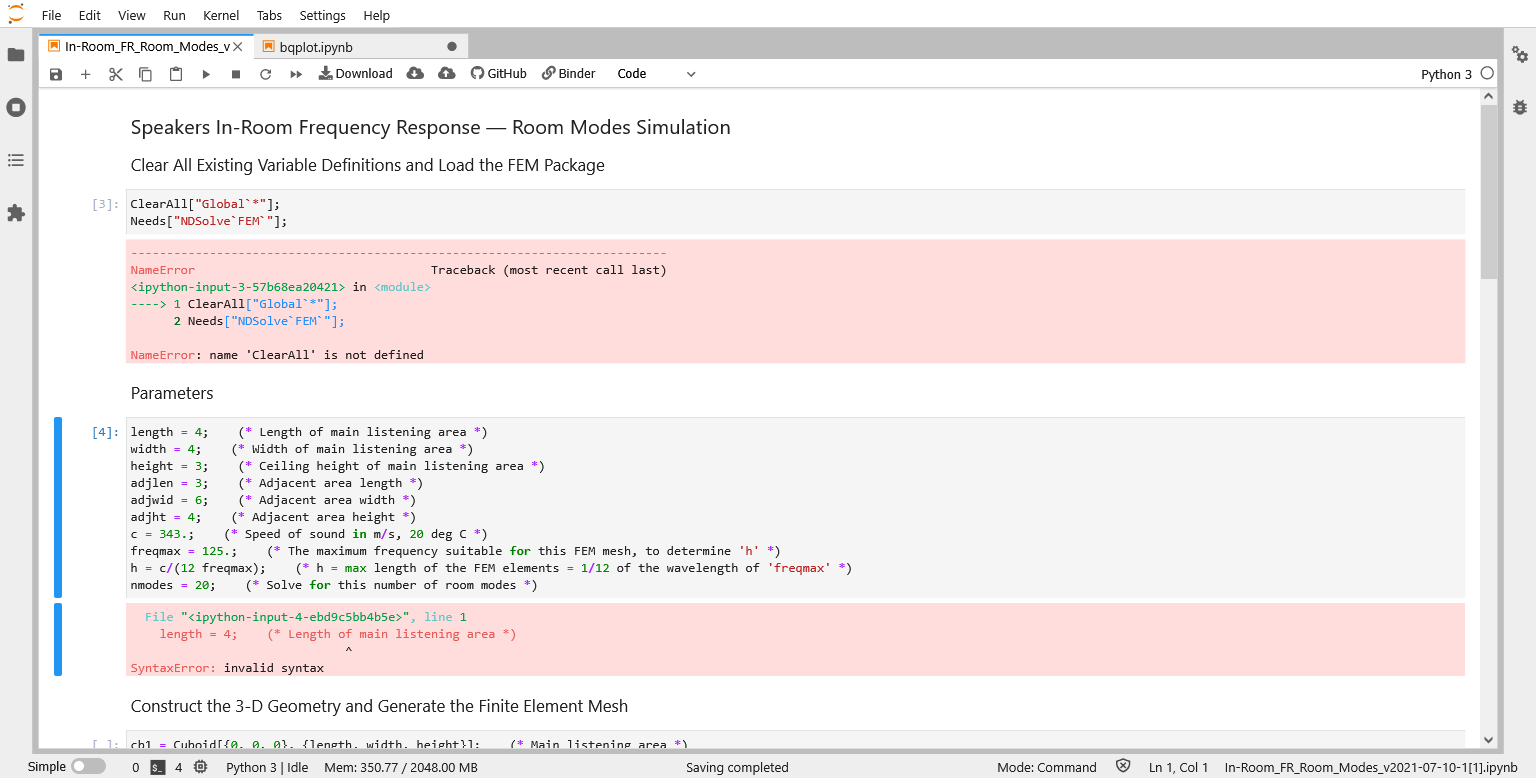Viewport: 1536px width, 778px height.
Task: Toggle the Simple interface mode switch
Action: (88, 767)
